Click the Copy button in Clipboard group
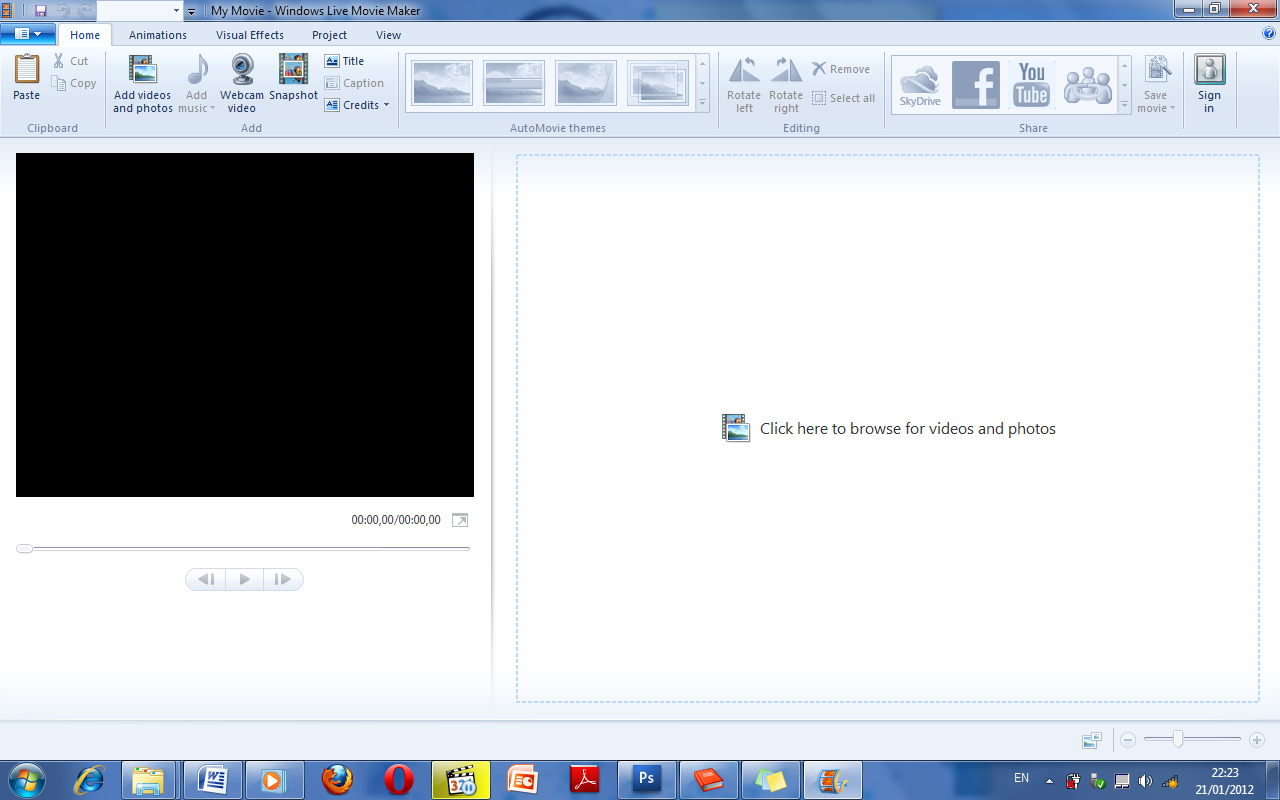This screenshot has width=1280, height=800. click(x=75, y=83)
